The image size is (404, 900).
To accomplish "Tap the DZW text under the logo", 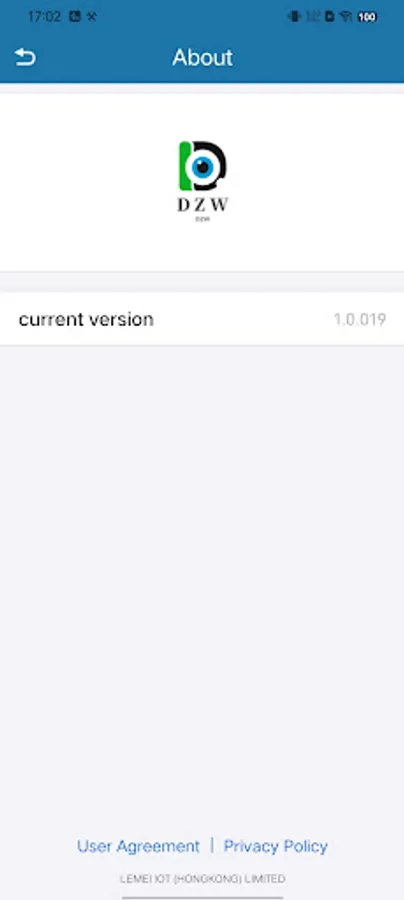I will (x=203, y=204).
